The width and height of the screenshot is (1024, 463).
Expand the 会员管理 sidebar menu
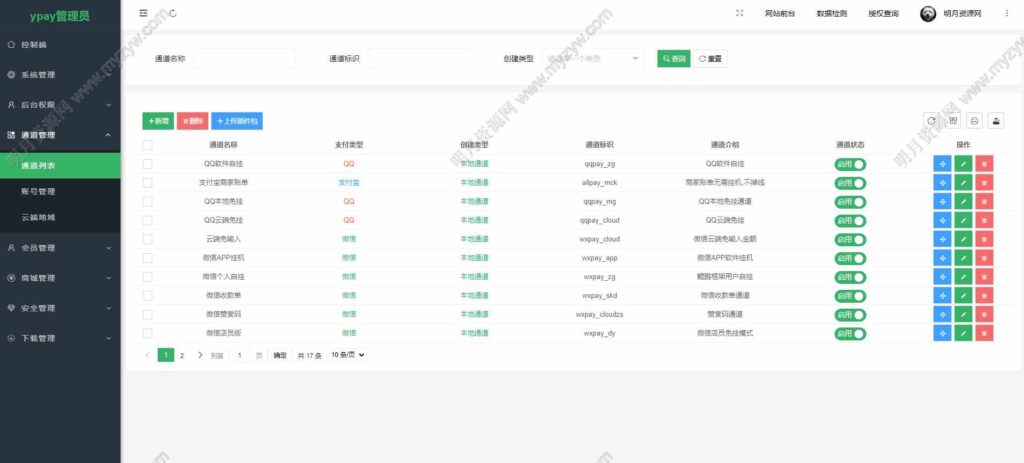60,248
